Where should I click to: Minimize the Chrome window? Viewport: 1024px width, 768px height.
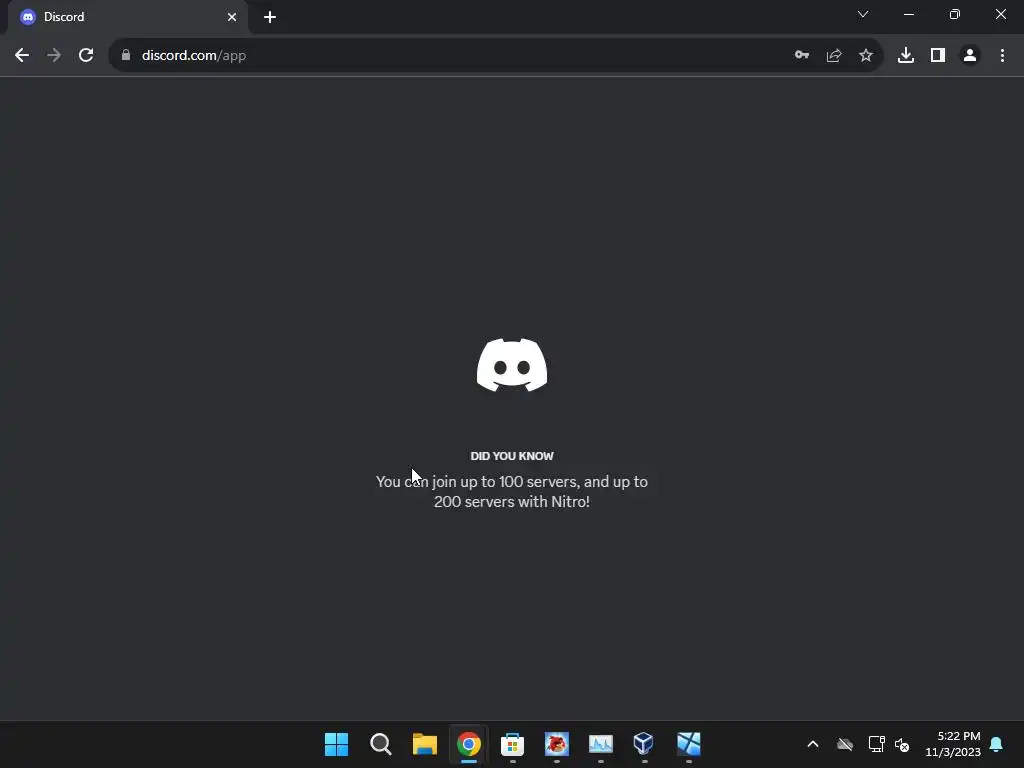pyautogui.click(x=908, y=14)
